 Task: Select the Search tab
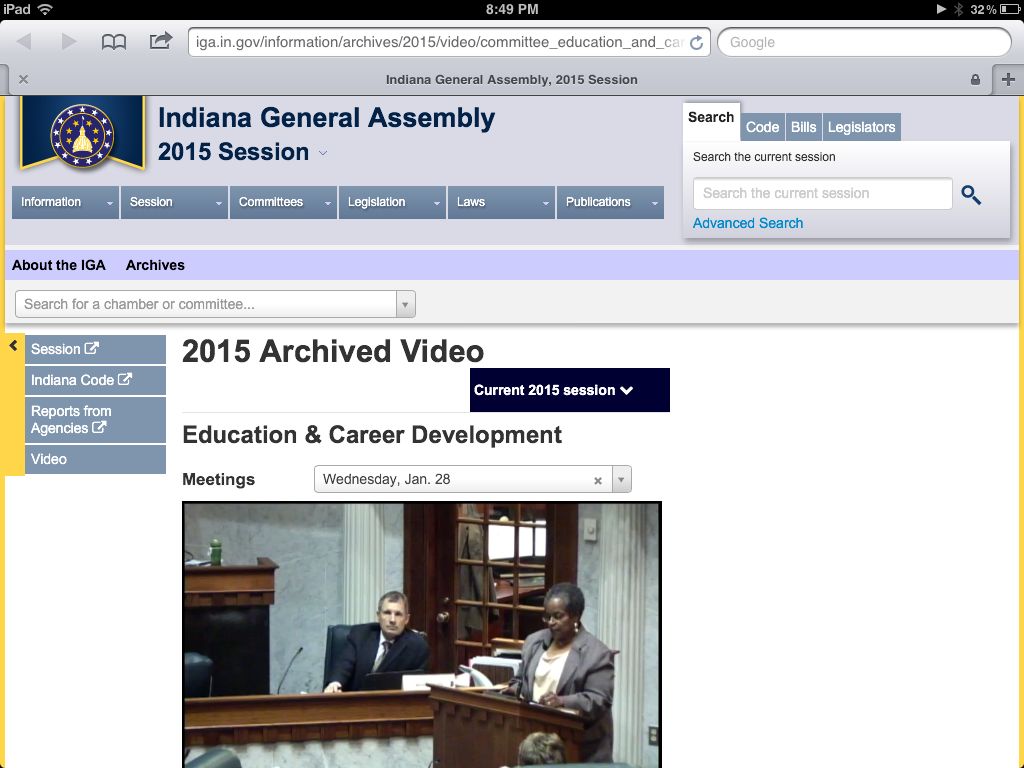pyautogui.click(x=711, y=118)
